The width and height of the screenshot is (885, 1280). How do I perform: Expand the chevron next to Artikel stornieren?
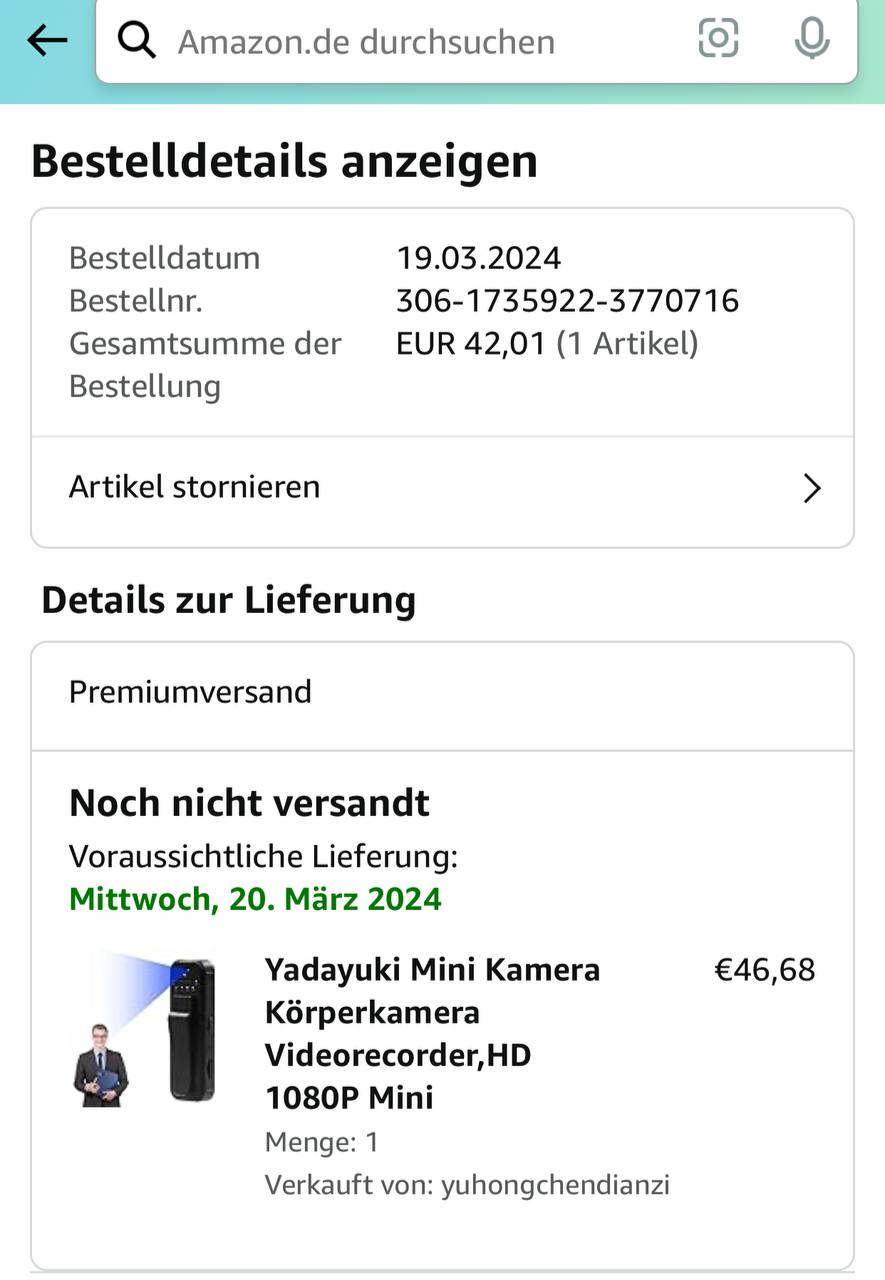point(812,488)
